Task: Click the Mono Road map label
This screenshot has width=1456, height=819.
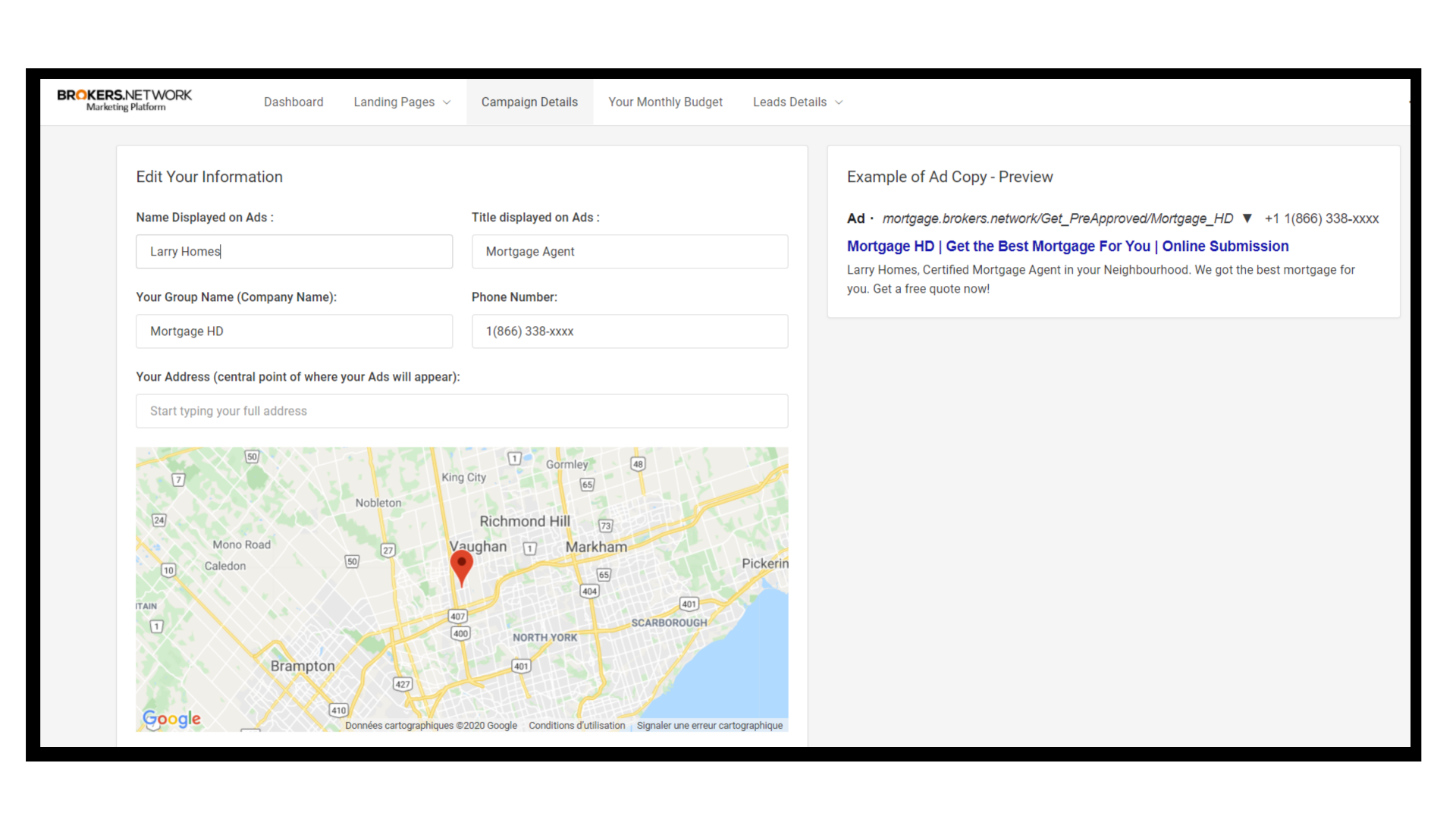Action: (x=242, y=544)
